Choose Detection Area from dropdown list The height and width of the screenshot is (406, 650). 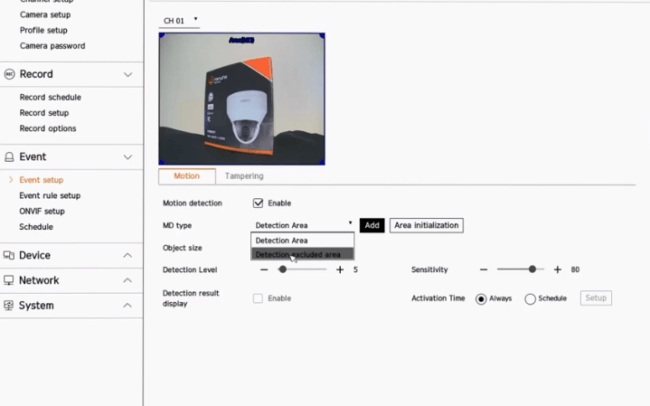pyautogui.click(x=303, y=240)
